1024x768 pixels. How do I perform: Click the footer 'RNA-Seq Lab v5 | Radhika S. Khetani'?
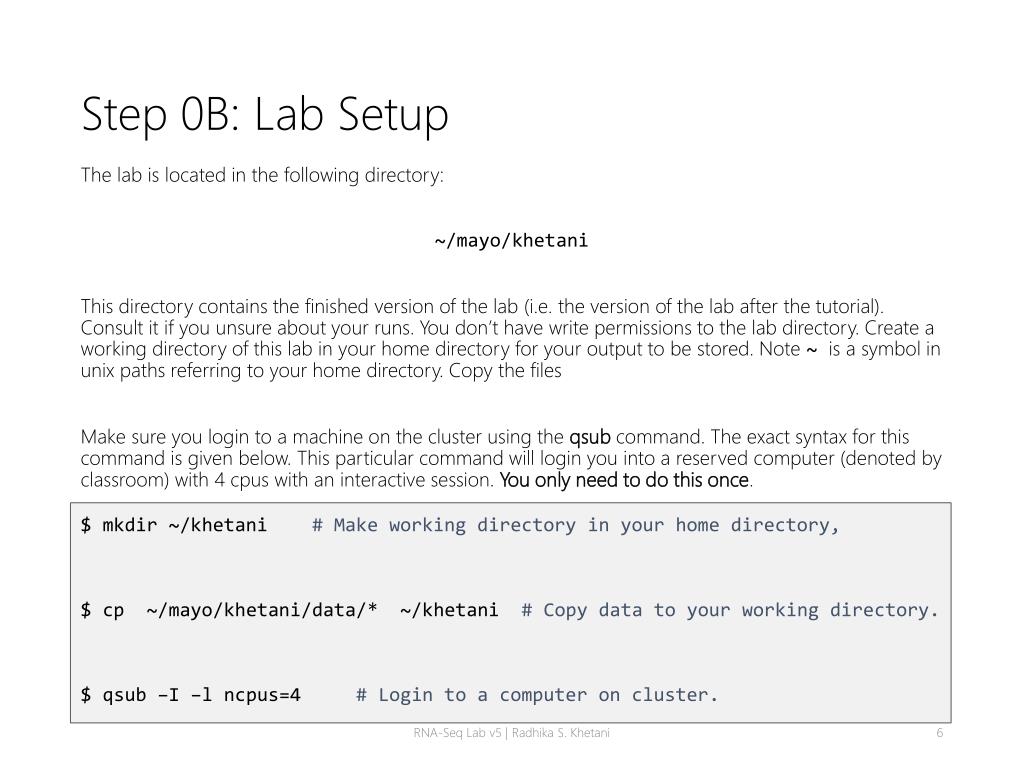[511, 733]
